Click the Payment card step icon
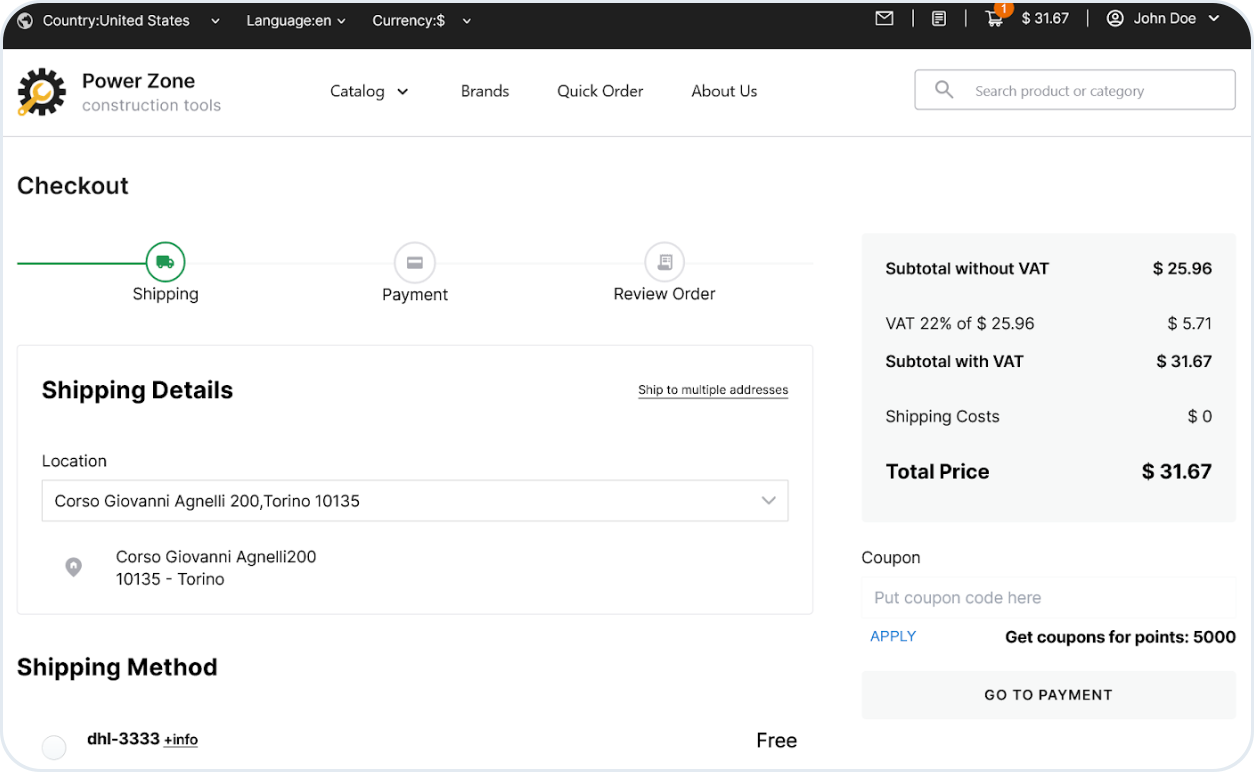This screenshot has width=1254, height=772. point(414,263)
